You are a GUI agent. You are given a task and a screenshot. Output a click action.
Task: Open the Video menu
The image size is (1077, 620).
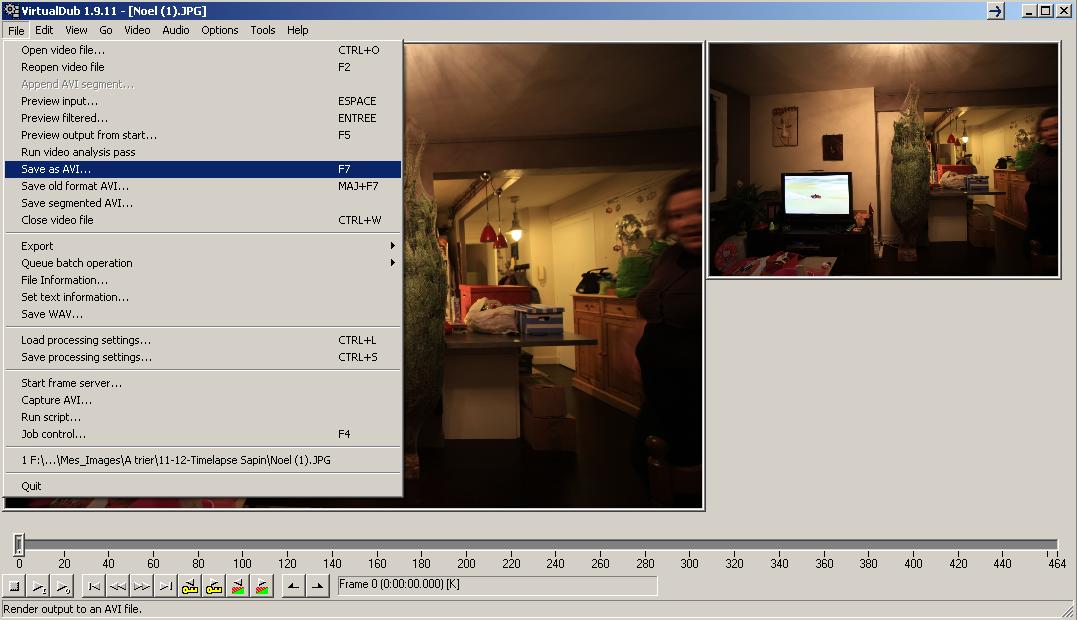pos(137,30)
